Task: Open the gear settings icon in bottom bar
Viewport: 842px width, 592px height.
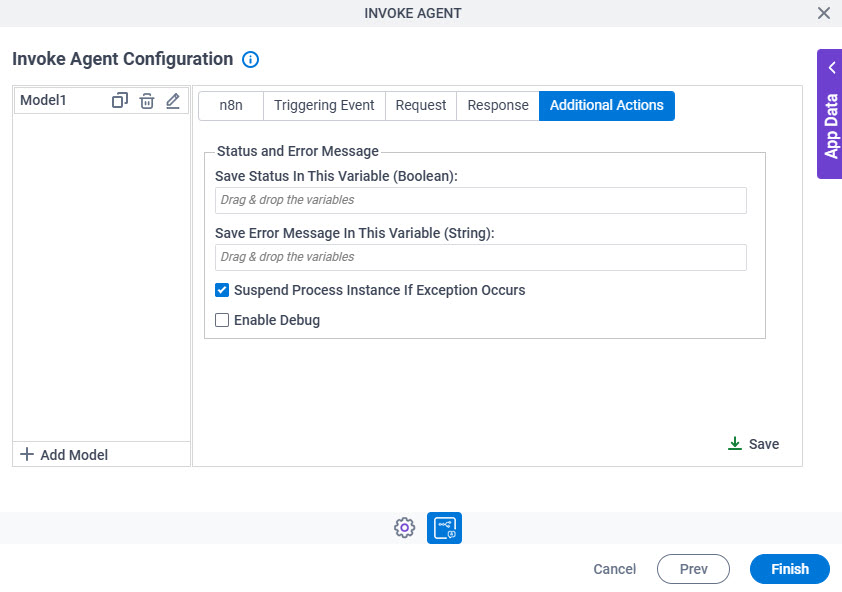Action: point(404,528)
